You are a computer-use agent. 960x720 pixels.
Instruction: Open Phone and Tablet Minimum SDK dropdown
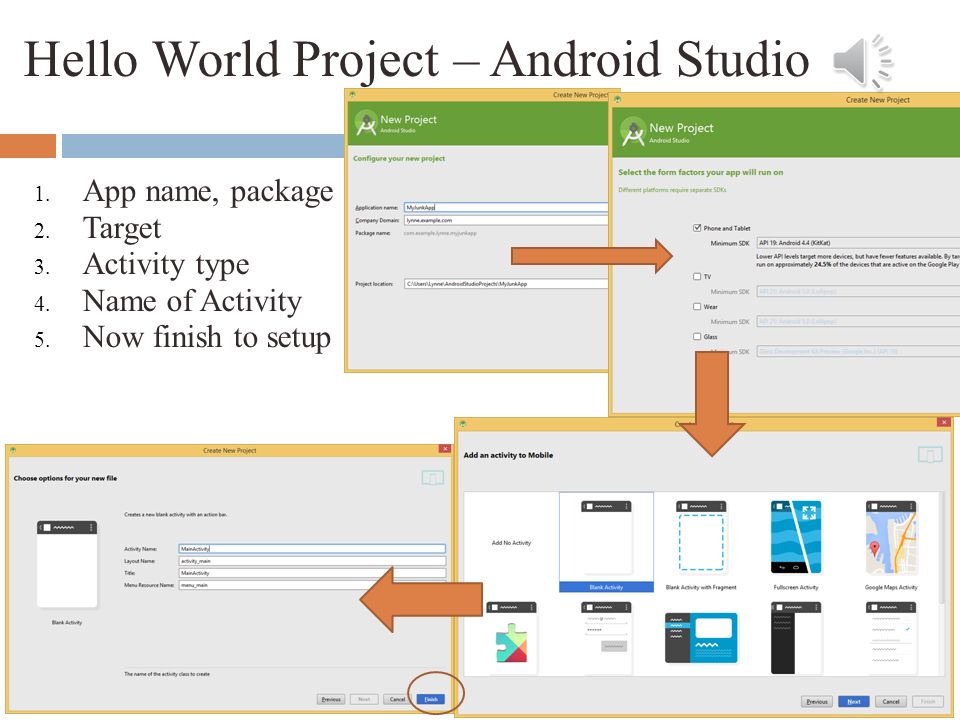(x=858, y=243)
